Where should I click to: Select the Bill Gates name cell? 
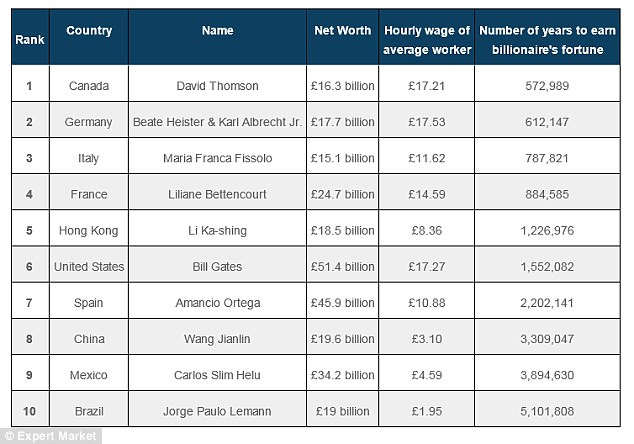218,266
